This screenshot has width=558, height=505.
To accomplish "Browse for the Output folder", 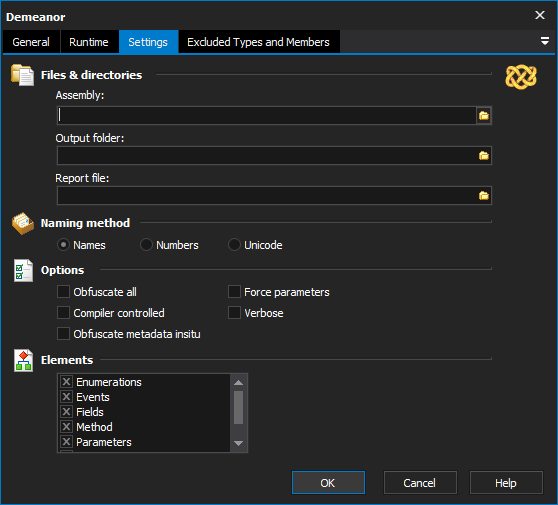I will pyautogui.click(x=484, y=156).
